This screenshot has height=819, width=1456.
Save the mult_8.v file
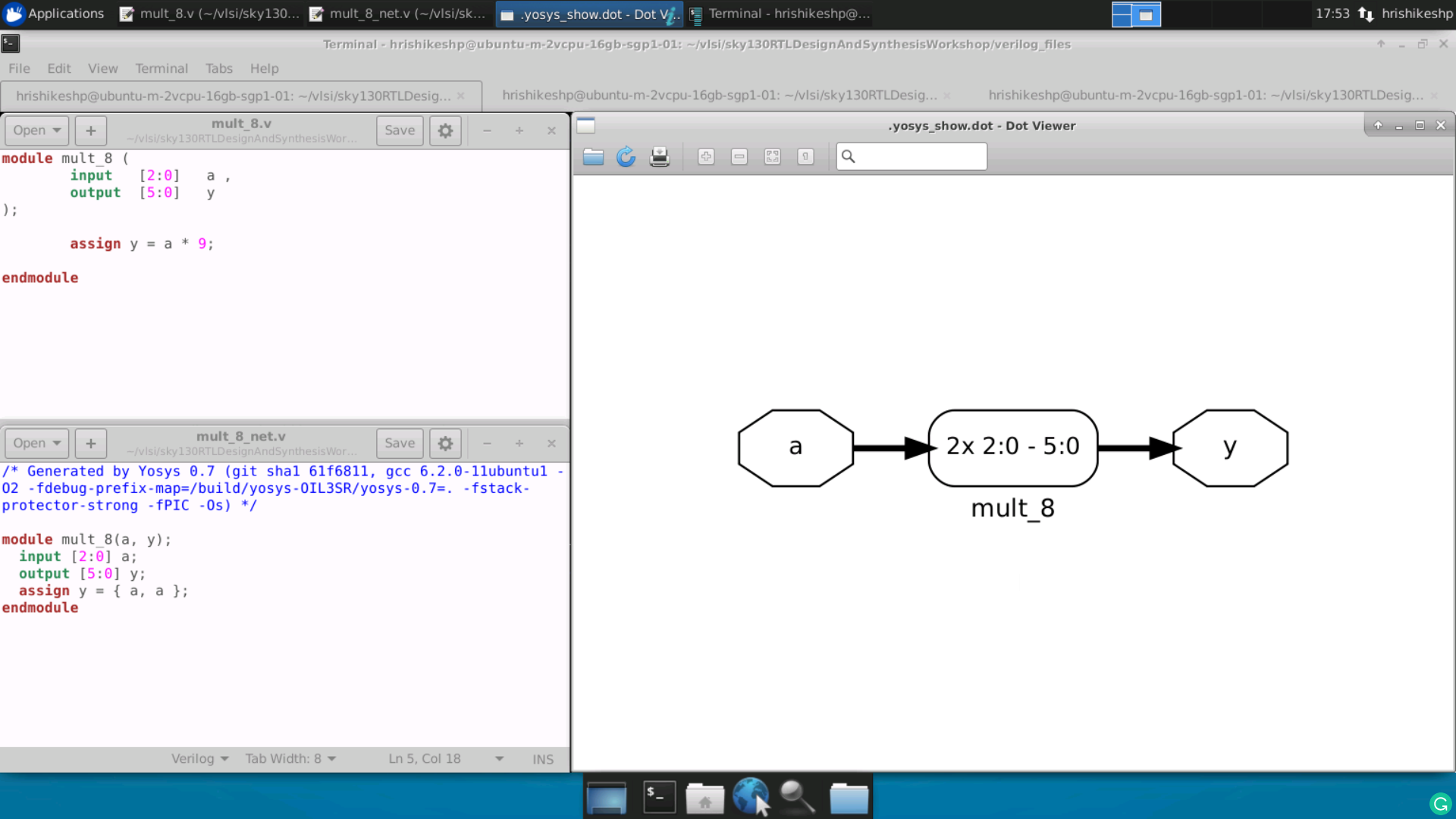coord(399,130)
